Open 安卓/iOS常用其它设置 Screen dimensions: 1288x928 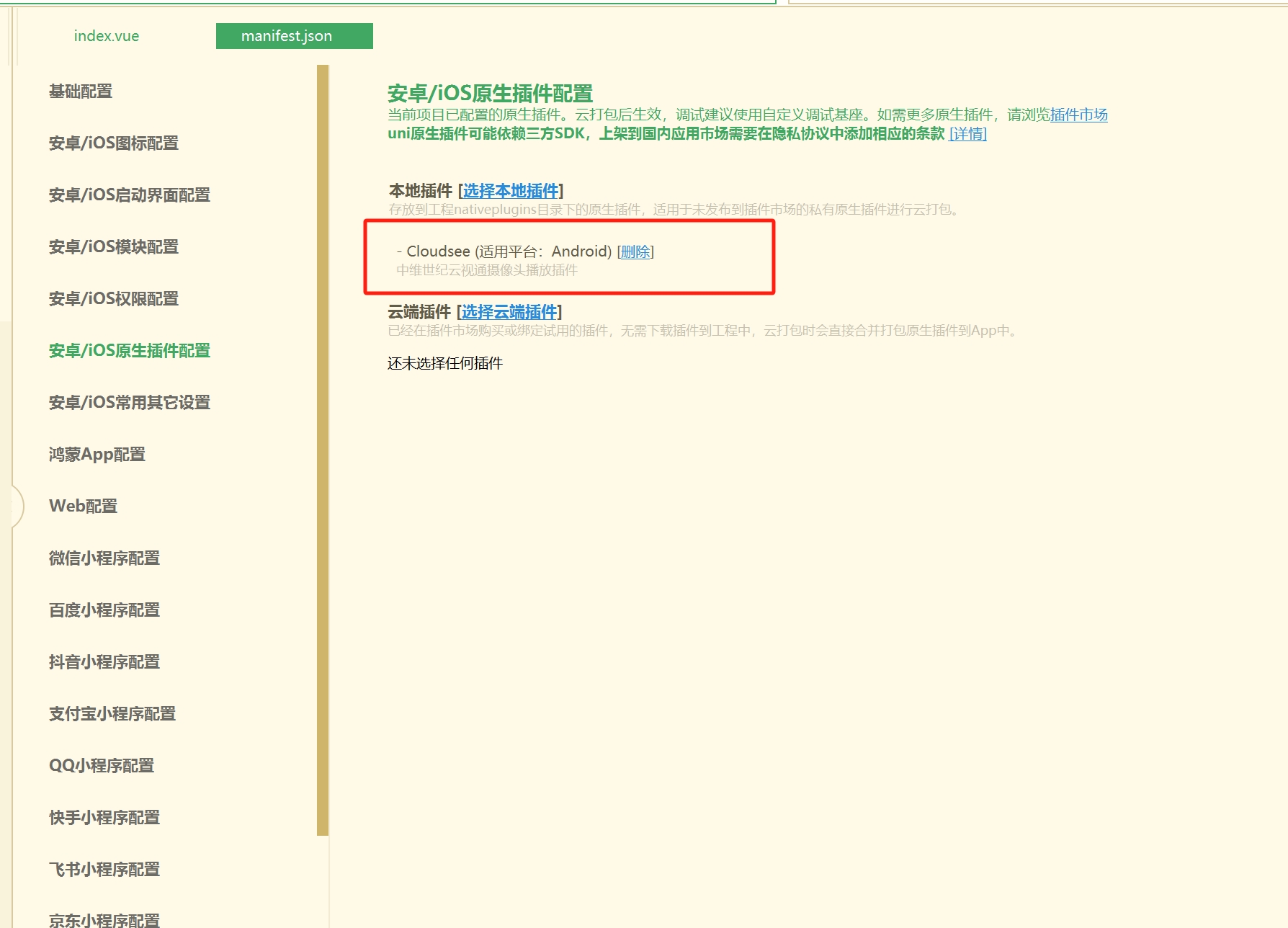click(x=130, y=403)
